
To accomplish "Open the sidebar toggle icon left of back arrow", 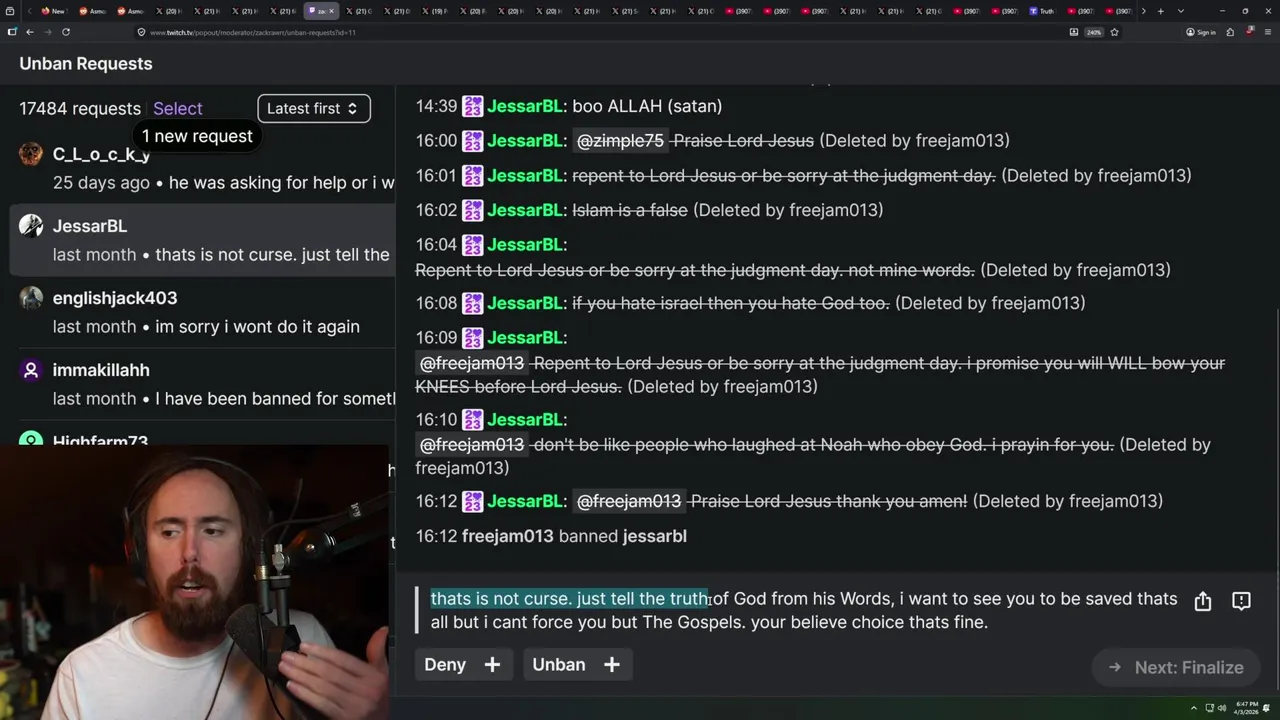I will coord(12,32).
